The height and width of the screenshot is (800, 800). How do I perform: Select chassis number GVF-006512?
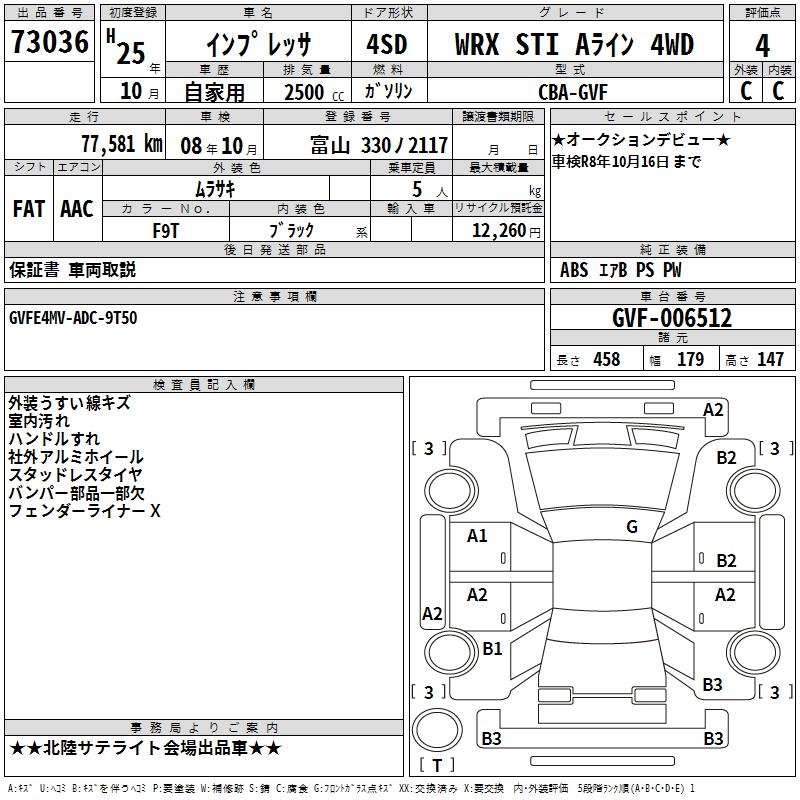coord(672,318)
